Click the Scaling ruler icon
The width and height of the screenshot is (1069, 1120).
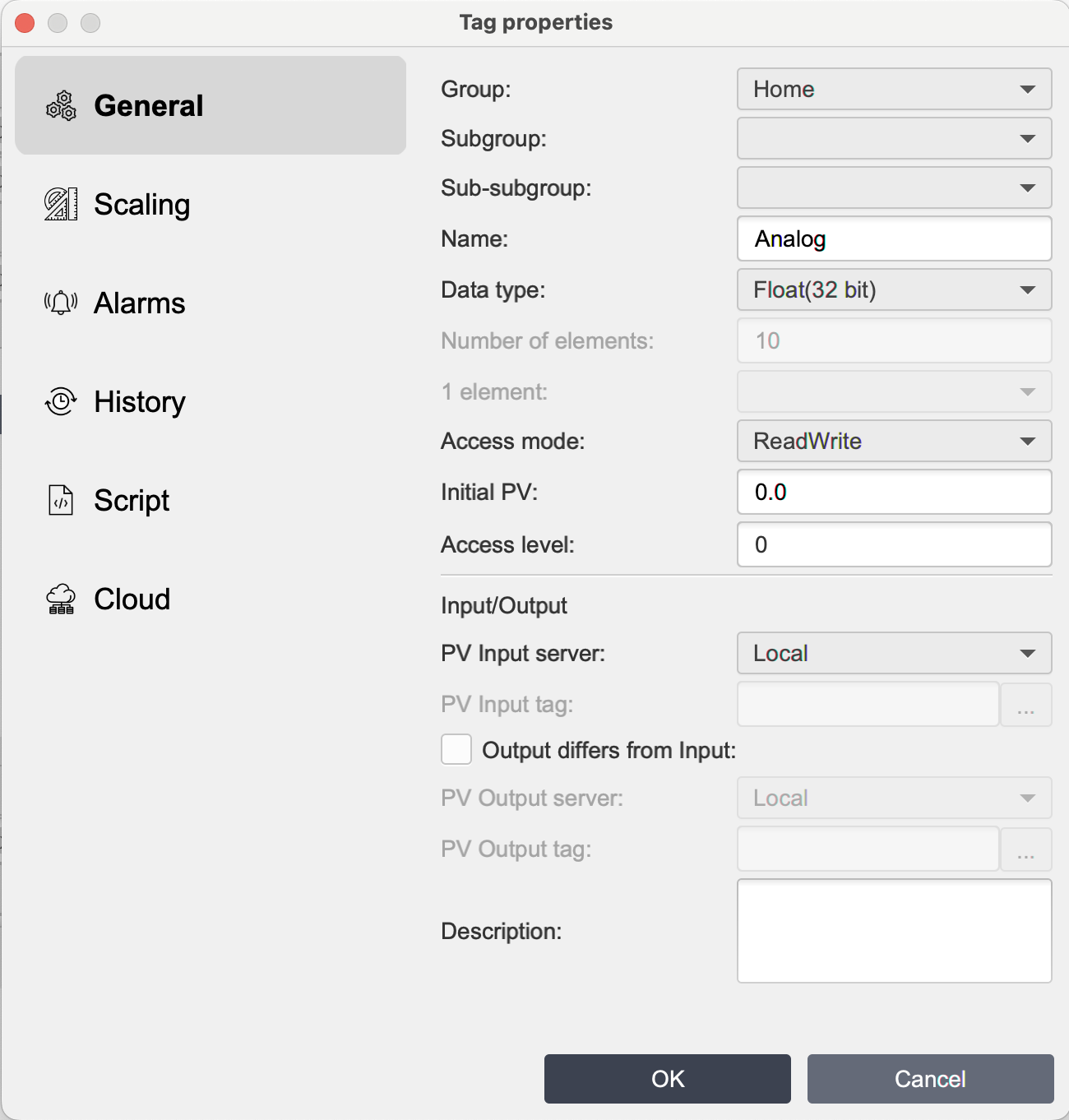(x=61, y=204)
